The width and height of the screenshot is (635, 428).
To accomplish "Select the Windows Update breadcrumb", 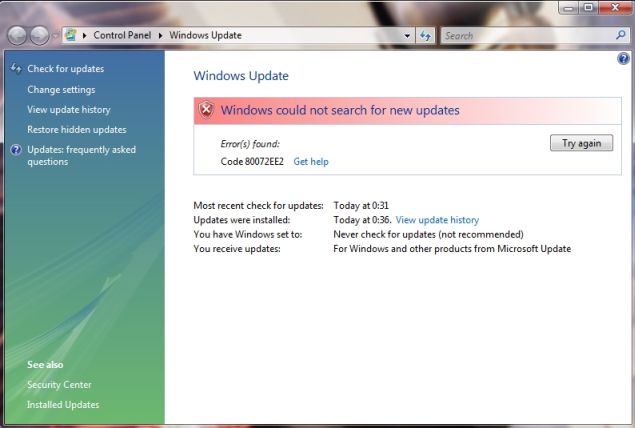I will [x=205, y=35].
